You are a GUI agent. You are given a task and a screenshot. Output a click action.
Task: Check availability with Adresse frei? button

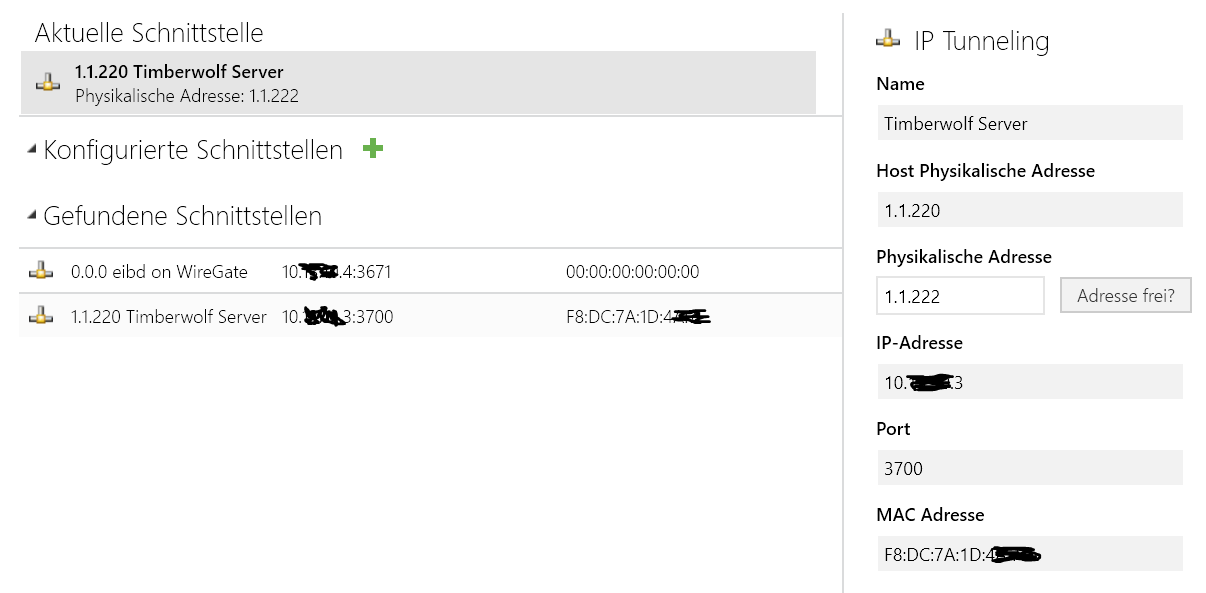[x=1126, y=296]
